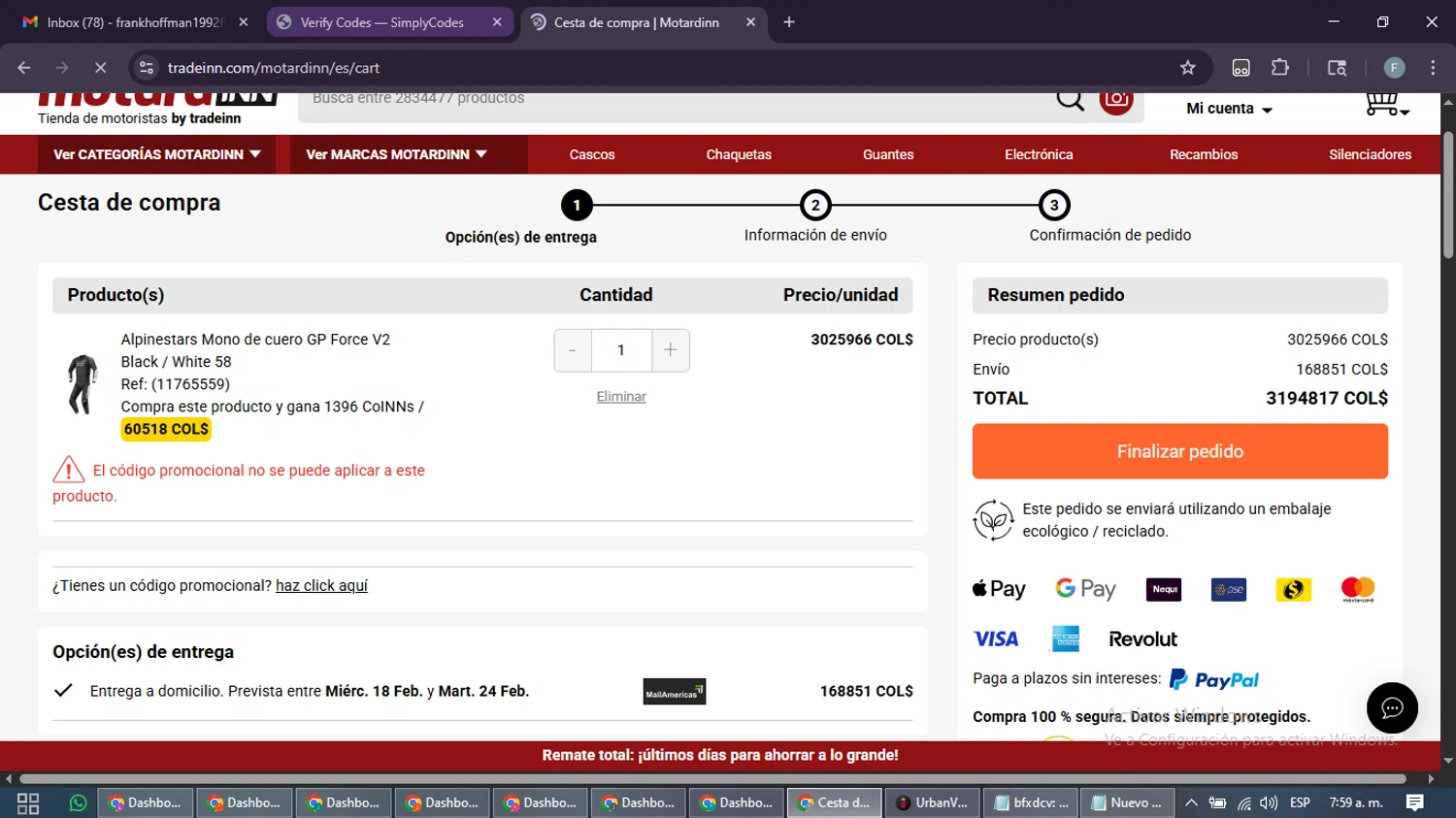1456x818 pixels.
Task: Click the haz click aquí promo link
Action: [321, 585]
